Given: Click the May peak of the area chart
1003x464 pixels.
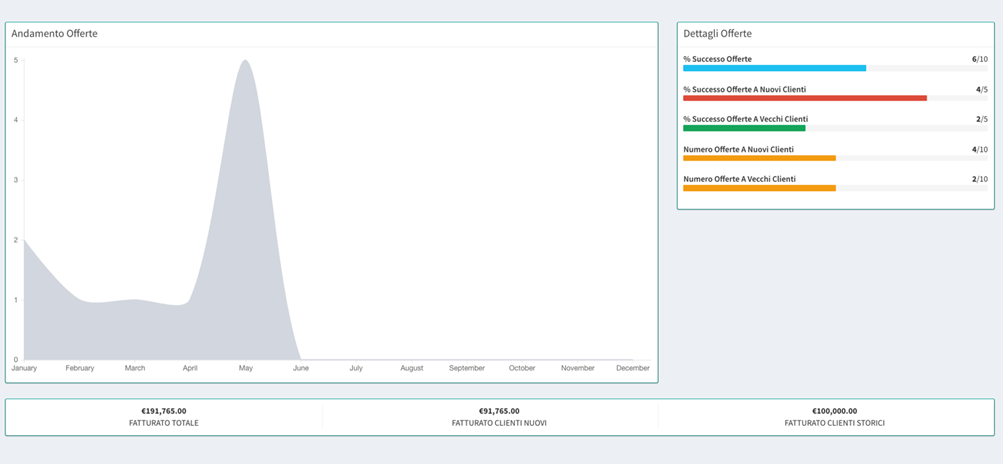Looking at the screenshot, I should [245, 62].
